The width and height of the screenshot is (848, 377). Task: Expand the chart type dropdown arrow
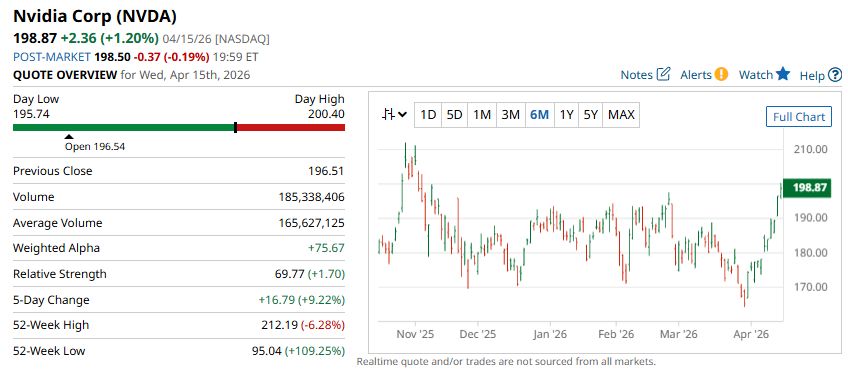pos(402,115)
